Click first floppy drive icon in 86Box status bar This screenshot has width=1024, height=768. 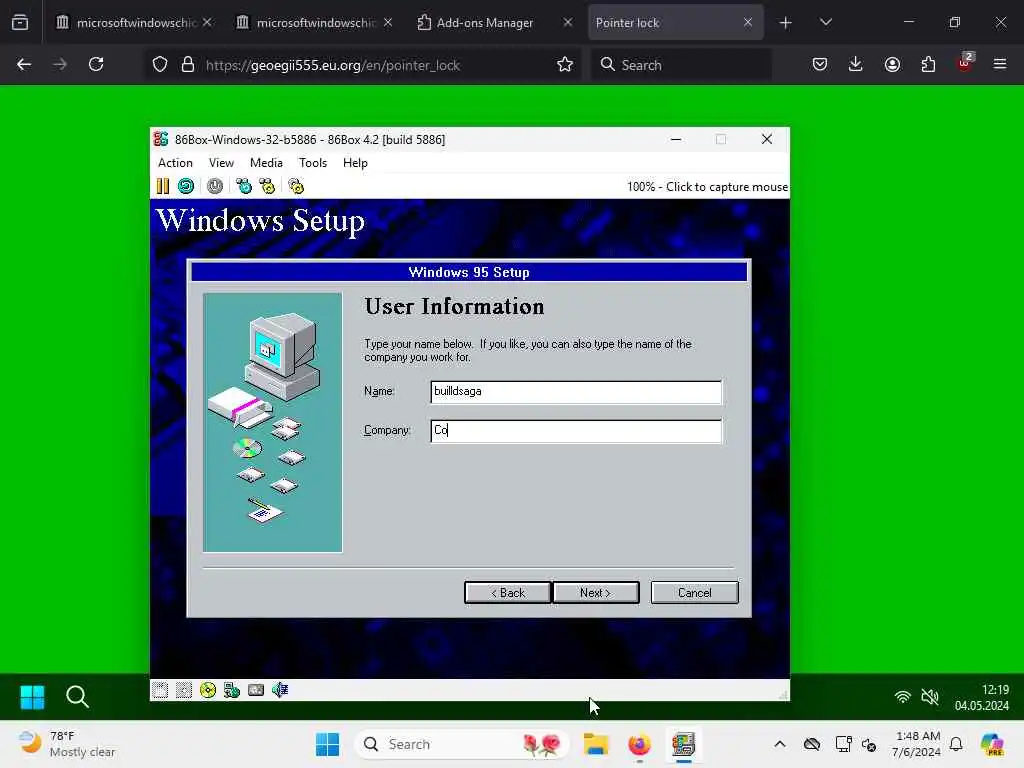click(x=160, y=690)
